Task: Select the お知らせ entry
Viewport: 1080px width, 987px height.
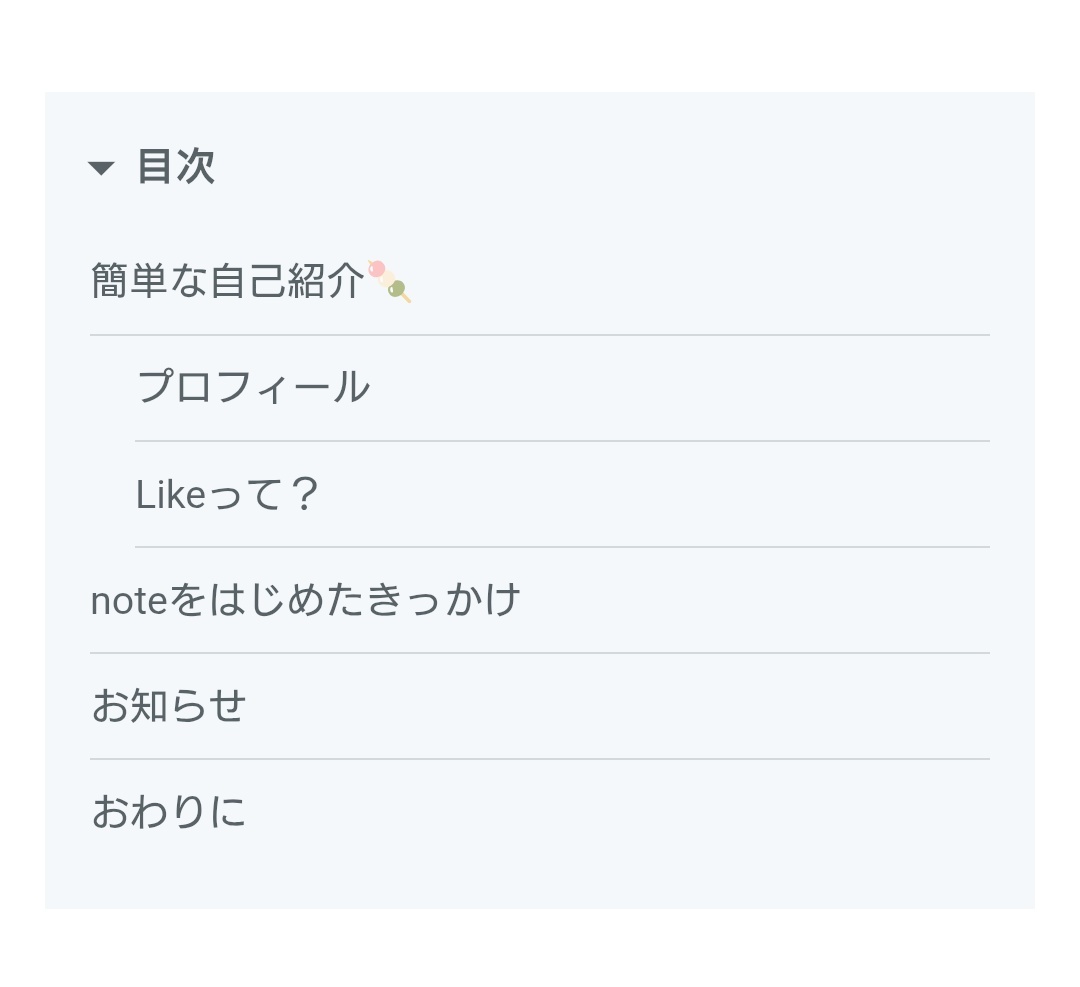Action: coord(168,706)
